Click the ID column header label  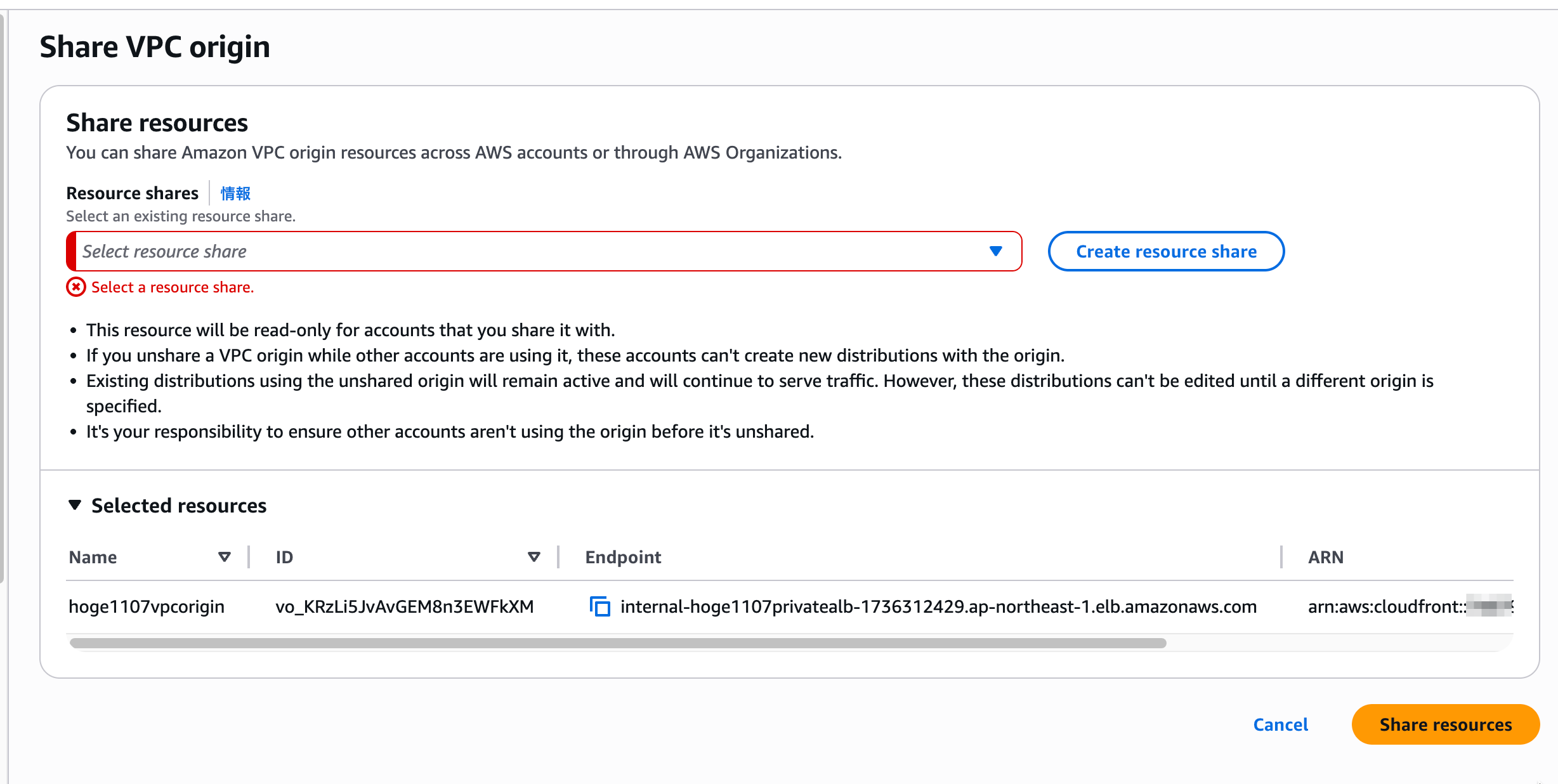tap(284, 557)
